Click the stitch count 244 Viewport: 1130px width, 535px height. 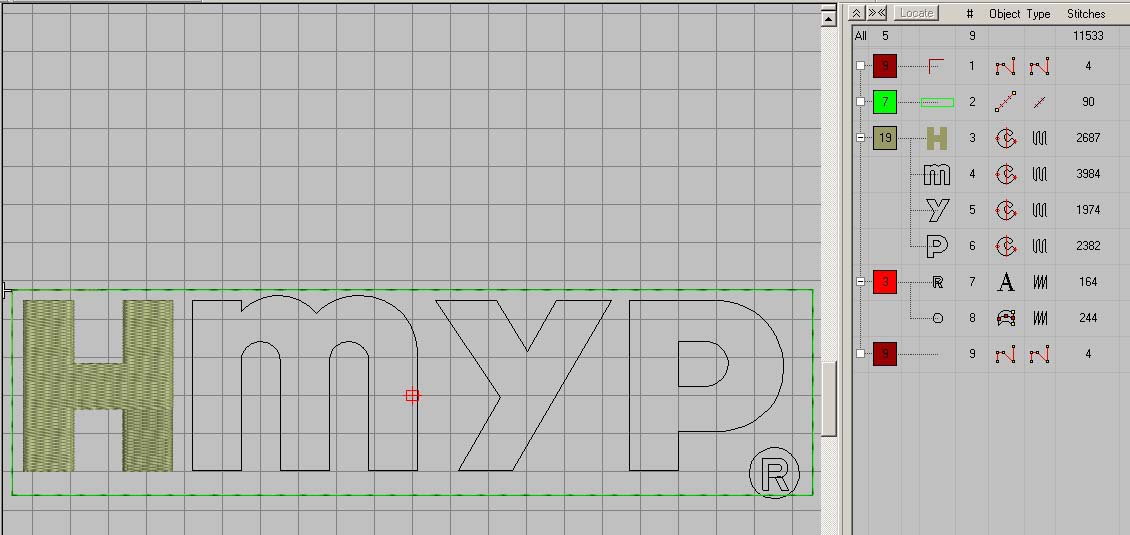click(x=1088, y=318)
